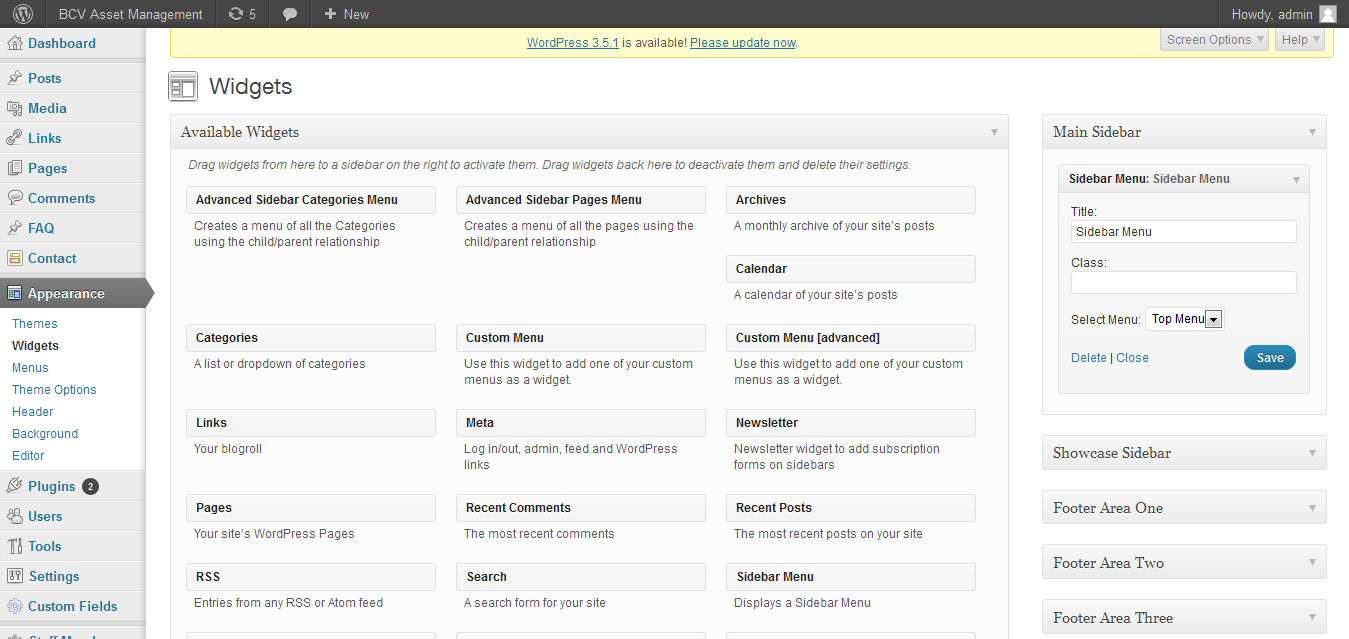Open the Widgets submenu item

tap(35, 346)
